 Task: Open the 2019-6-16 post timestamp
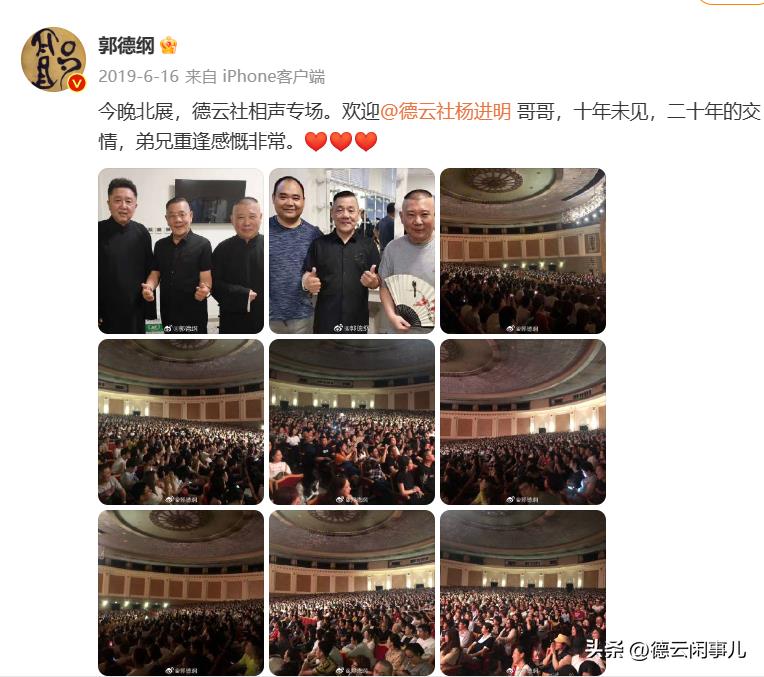[139, 76]
